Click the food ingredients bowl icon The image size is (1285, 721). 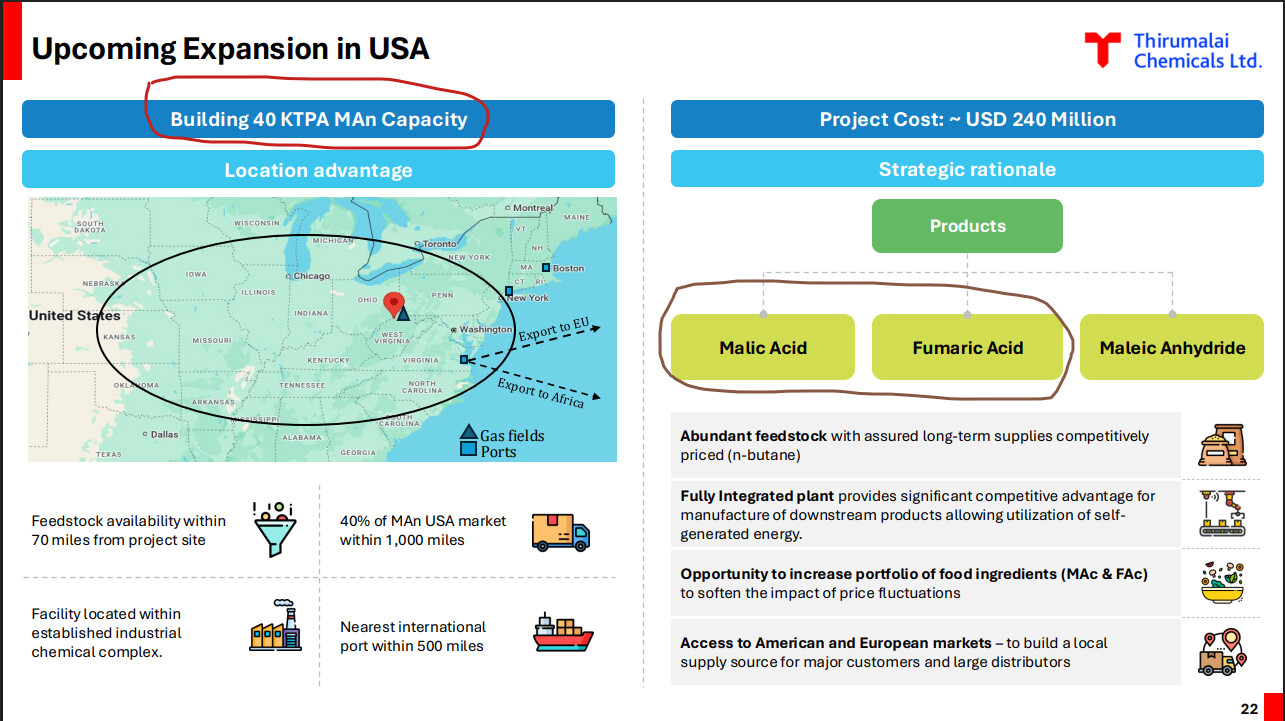[x=1222, y=581]
